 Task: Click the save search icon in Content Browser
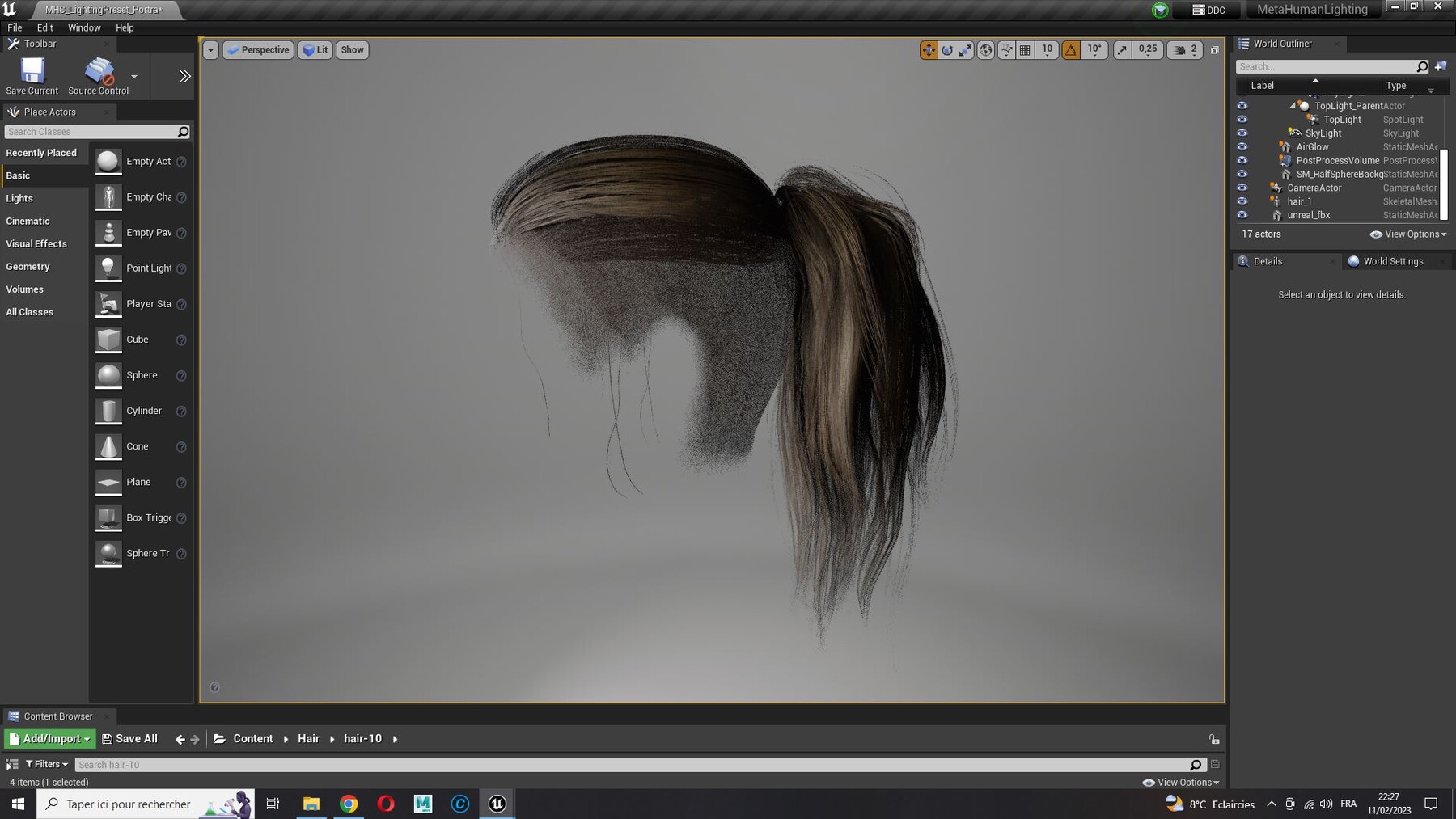coord(1215,764)
